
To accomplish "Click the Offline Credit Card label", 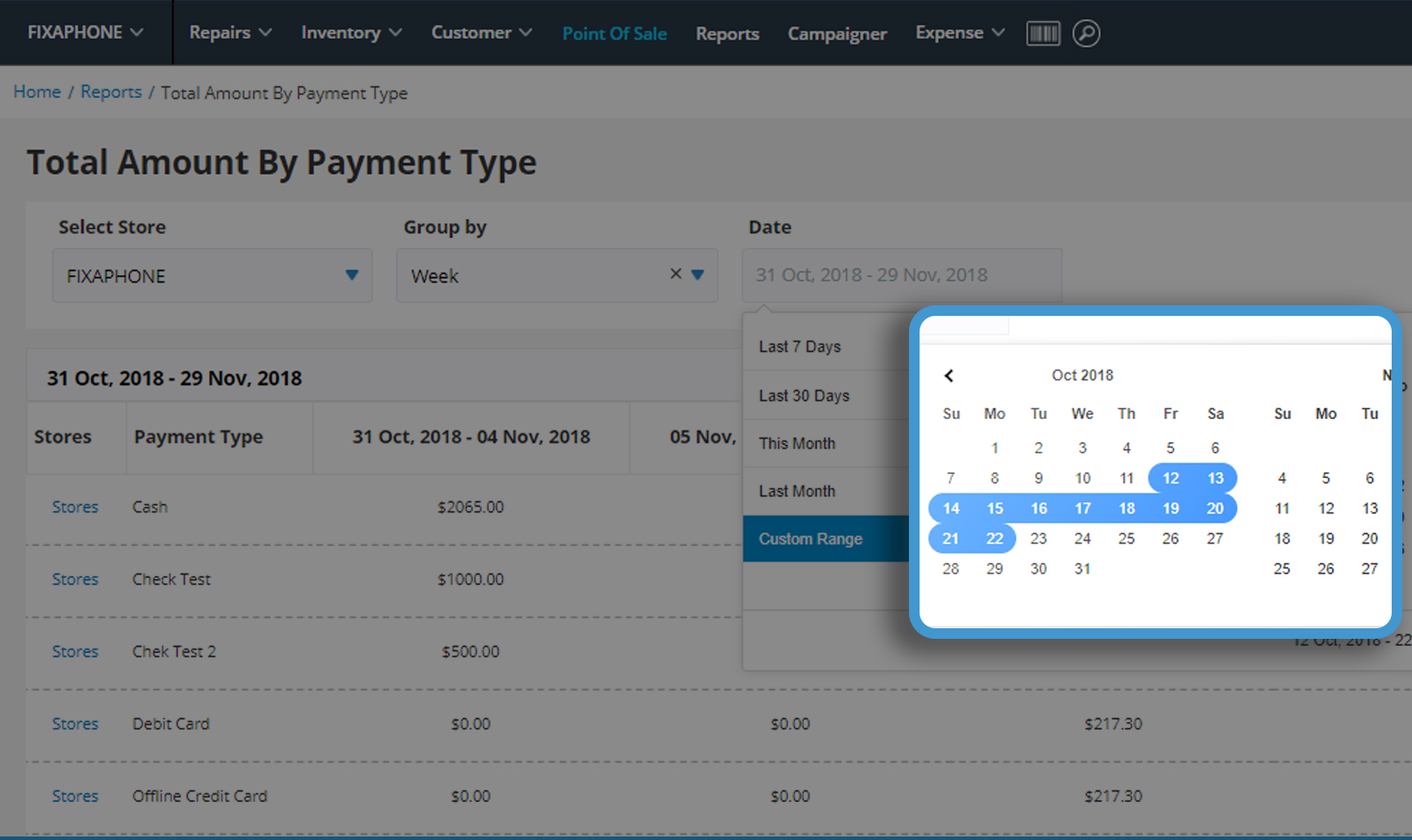I will click(x=199, y=797).
